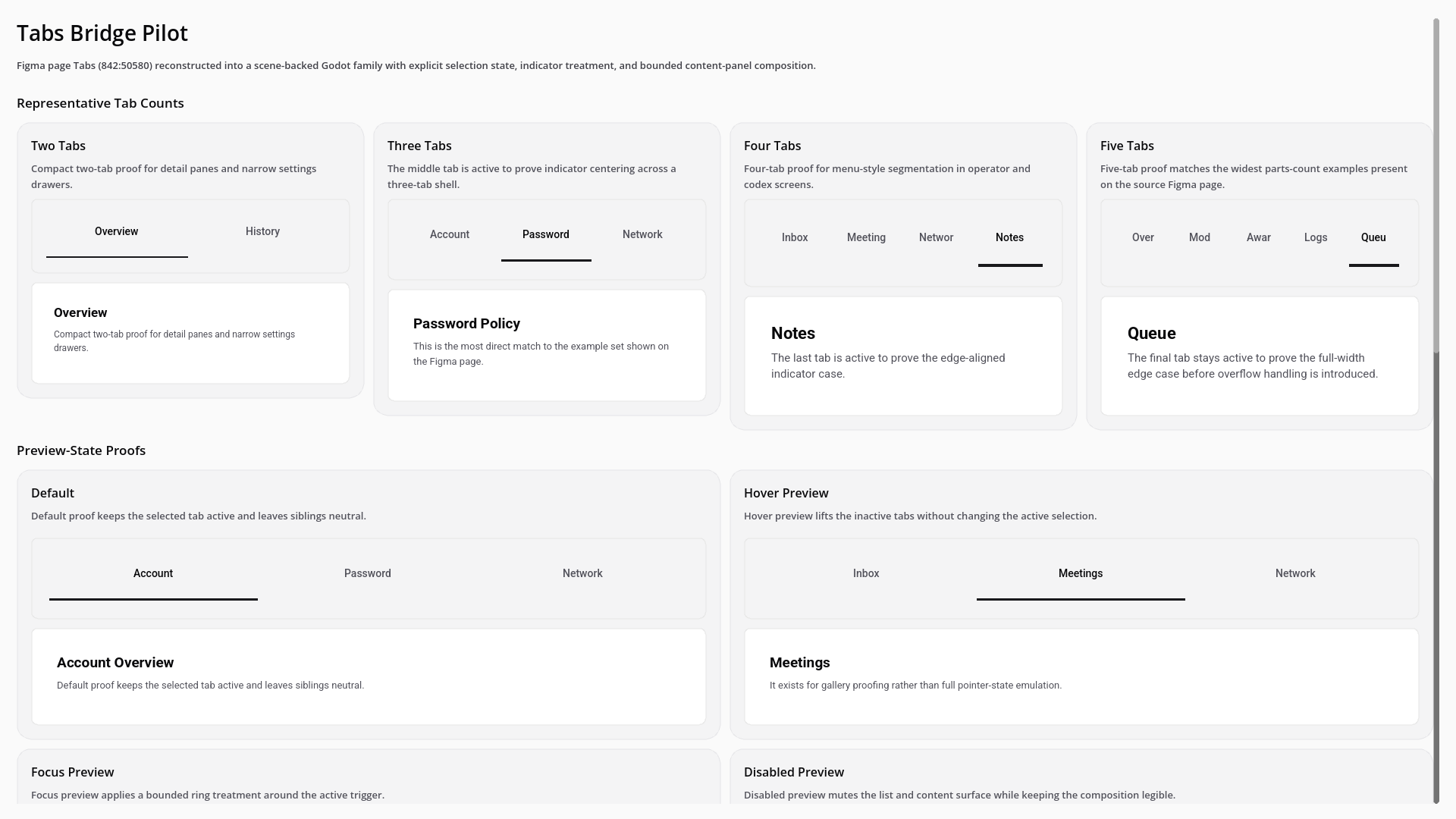Click the "Account Overview" panel heading
This screenshot has width=1456, height=819.
115,663
